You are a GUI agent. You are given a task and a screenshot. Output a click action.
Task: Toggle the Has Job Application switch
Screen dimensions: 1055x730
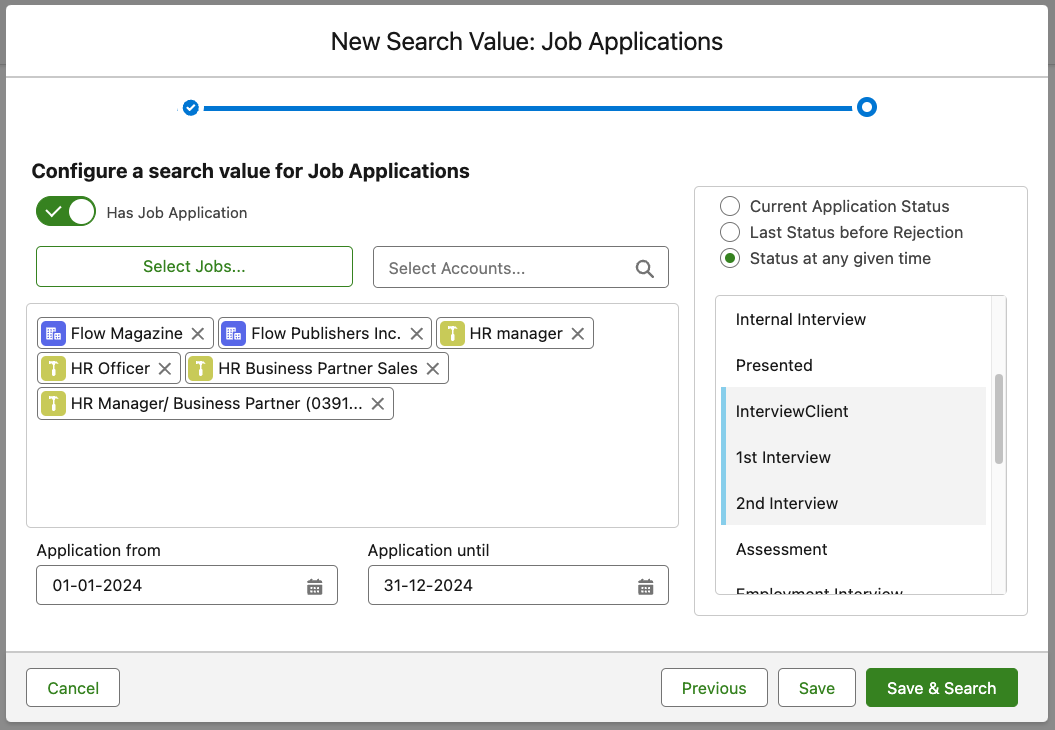click(66, 212)
